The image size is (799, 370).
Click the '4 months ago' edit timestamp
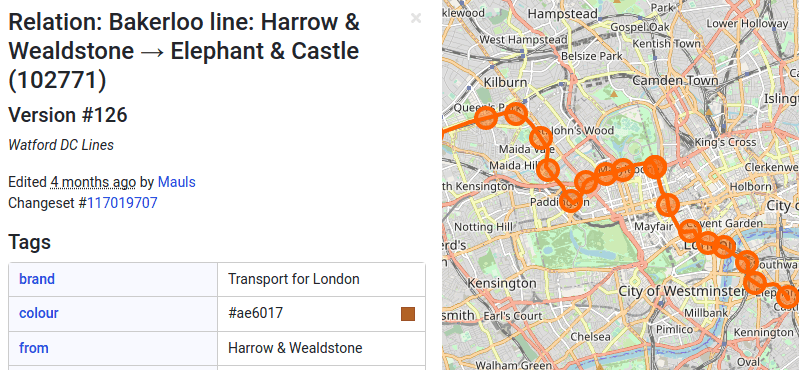(93, 182)
